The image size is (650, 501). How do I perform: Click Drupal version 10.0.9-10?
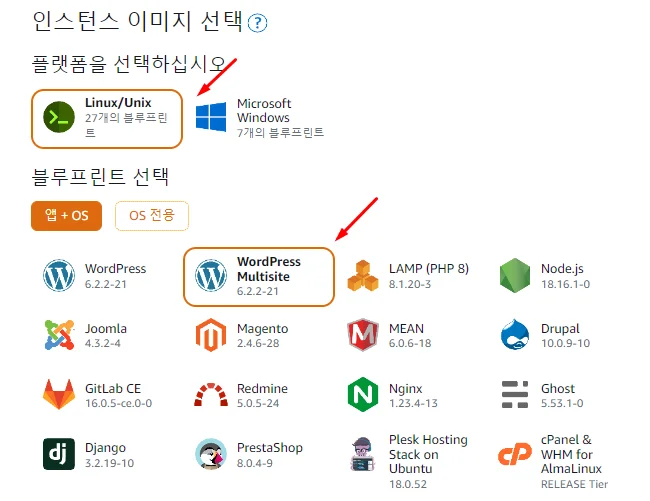[x=565, y=344]
